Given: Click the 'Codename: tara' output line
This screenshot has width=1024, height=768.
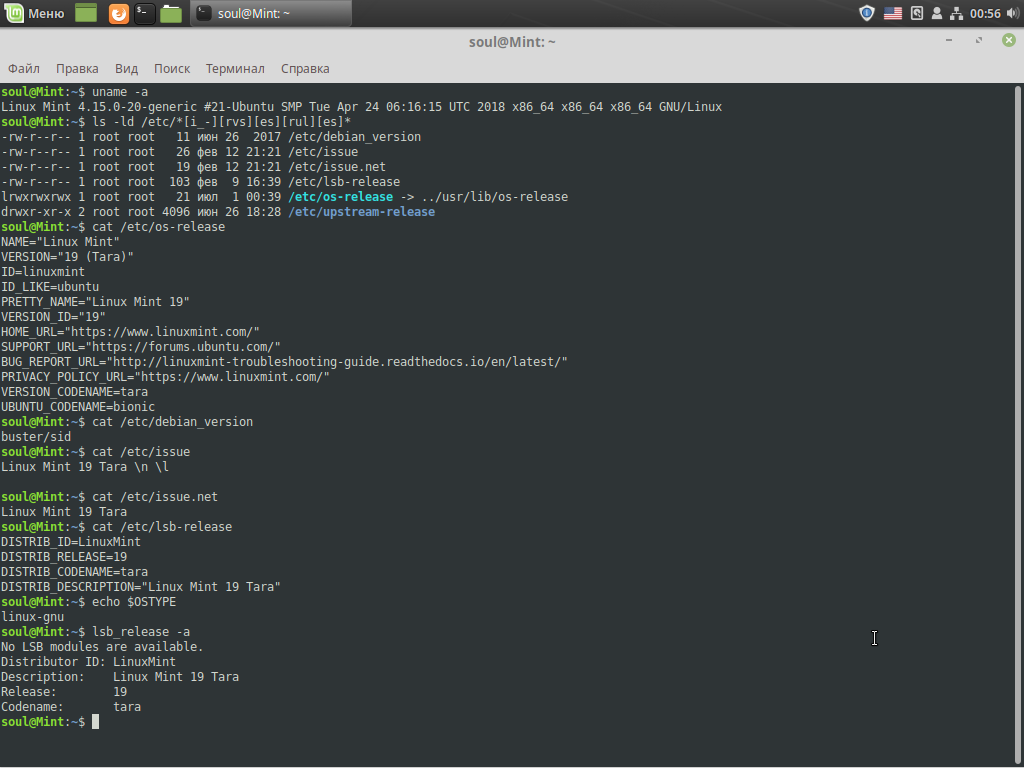Looking at the screenshot, I should click(71, 707).
